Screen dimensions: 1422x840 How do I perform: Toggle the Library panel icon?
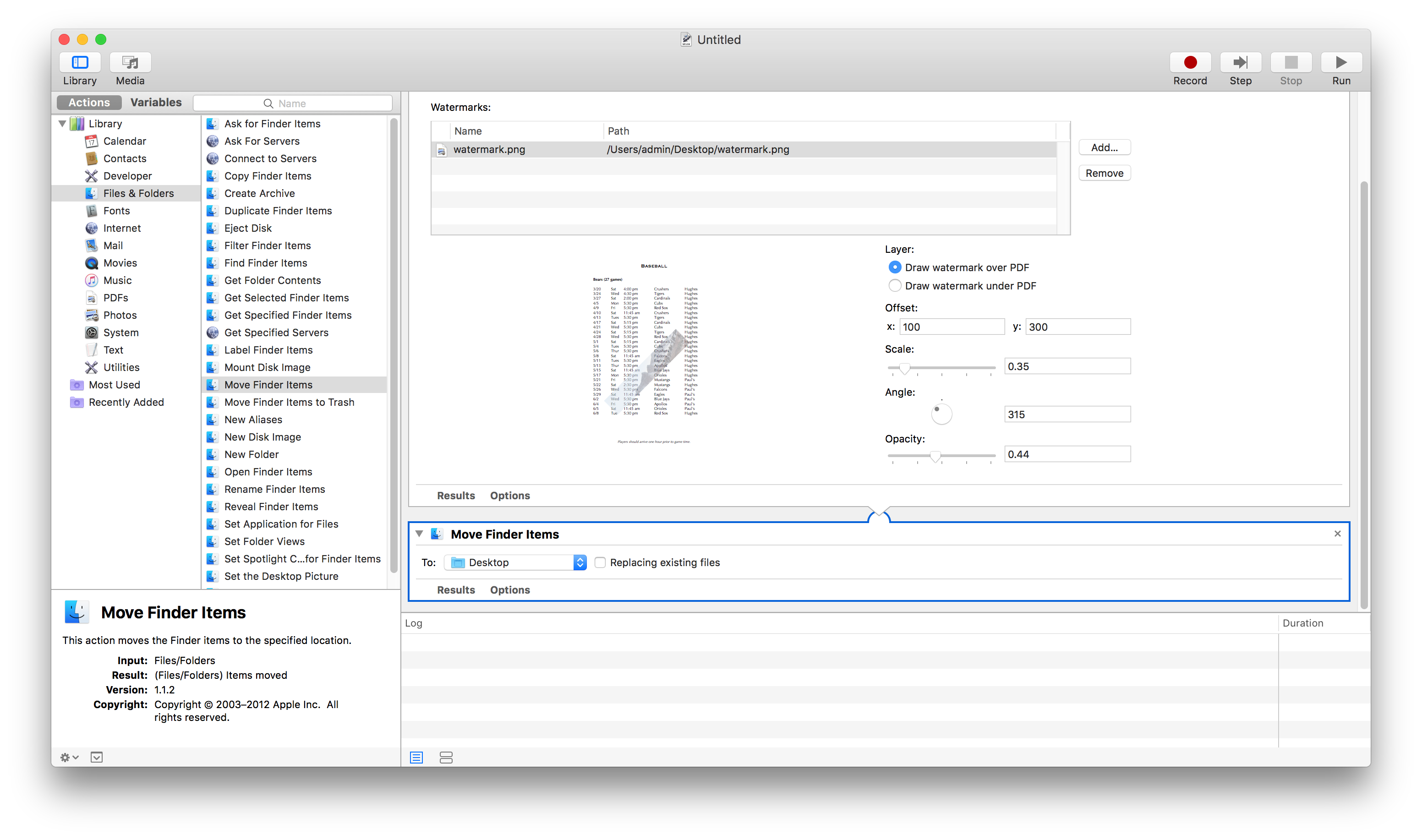point(80,62)
